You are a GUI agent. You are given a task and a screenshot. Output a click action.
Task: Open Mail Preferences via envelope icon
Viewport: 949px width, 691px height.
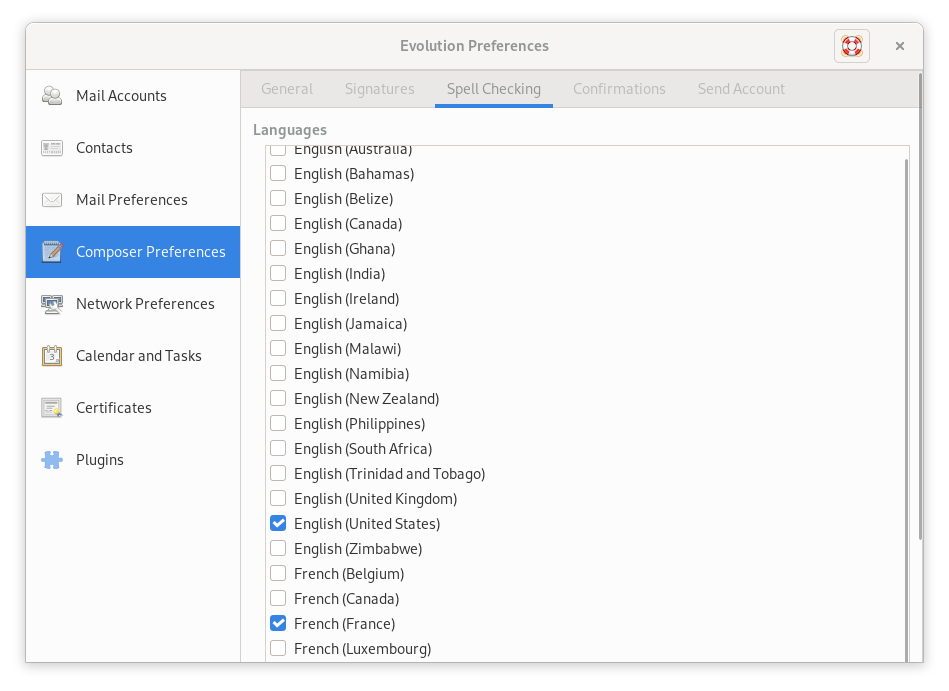tap(52, 200)
